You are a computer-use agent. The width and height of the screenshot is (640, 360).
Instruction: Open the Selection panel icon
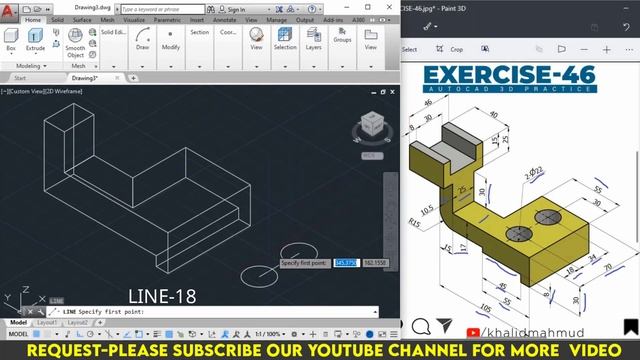pos(285,39)
